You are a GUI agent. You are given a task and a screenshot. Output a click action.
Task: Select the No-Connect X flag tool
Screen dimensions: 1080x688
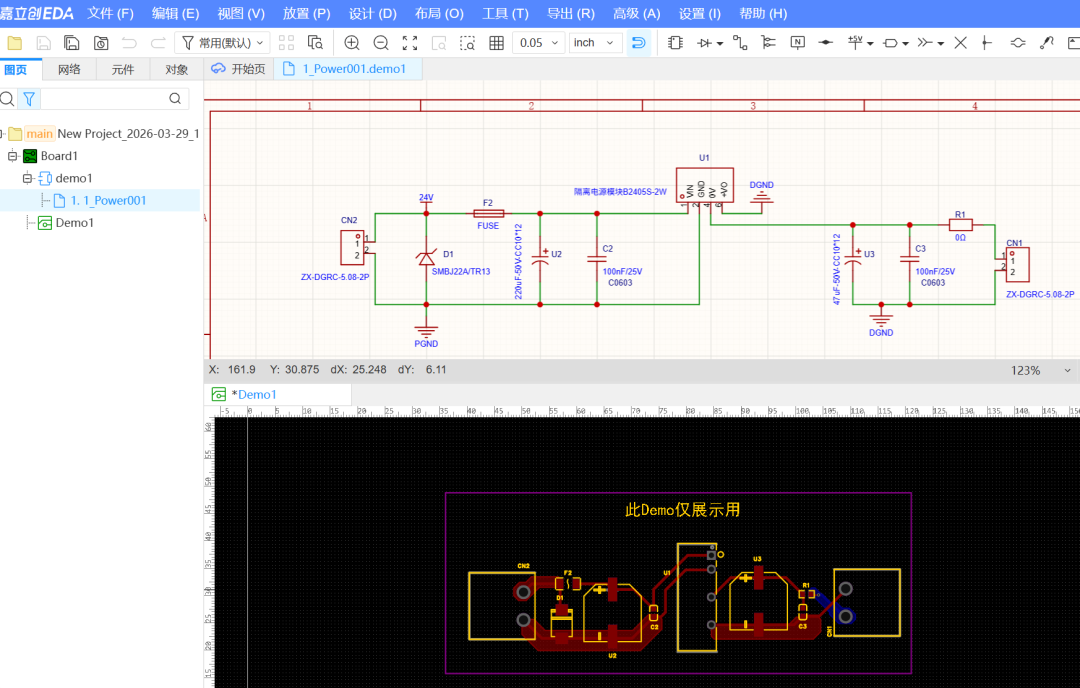[x=960, y=43]
